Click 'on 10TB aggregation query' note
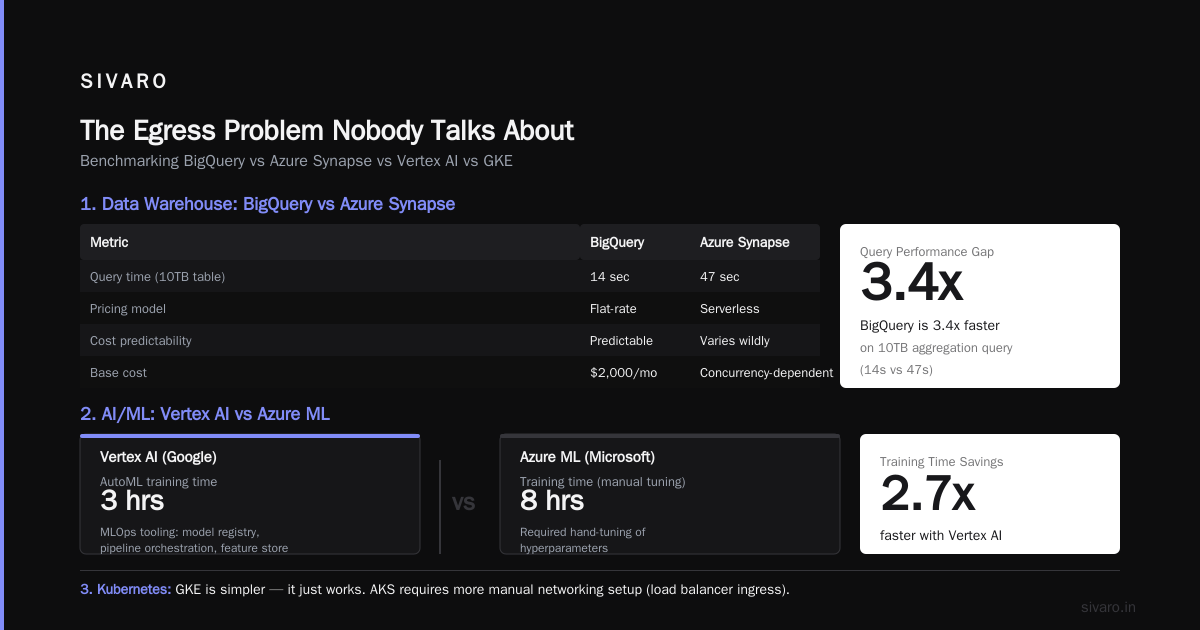Image resolution: width=1200 pixels, height=630 pixels. click(x=936, y=348)
